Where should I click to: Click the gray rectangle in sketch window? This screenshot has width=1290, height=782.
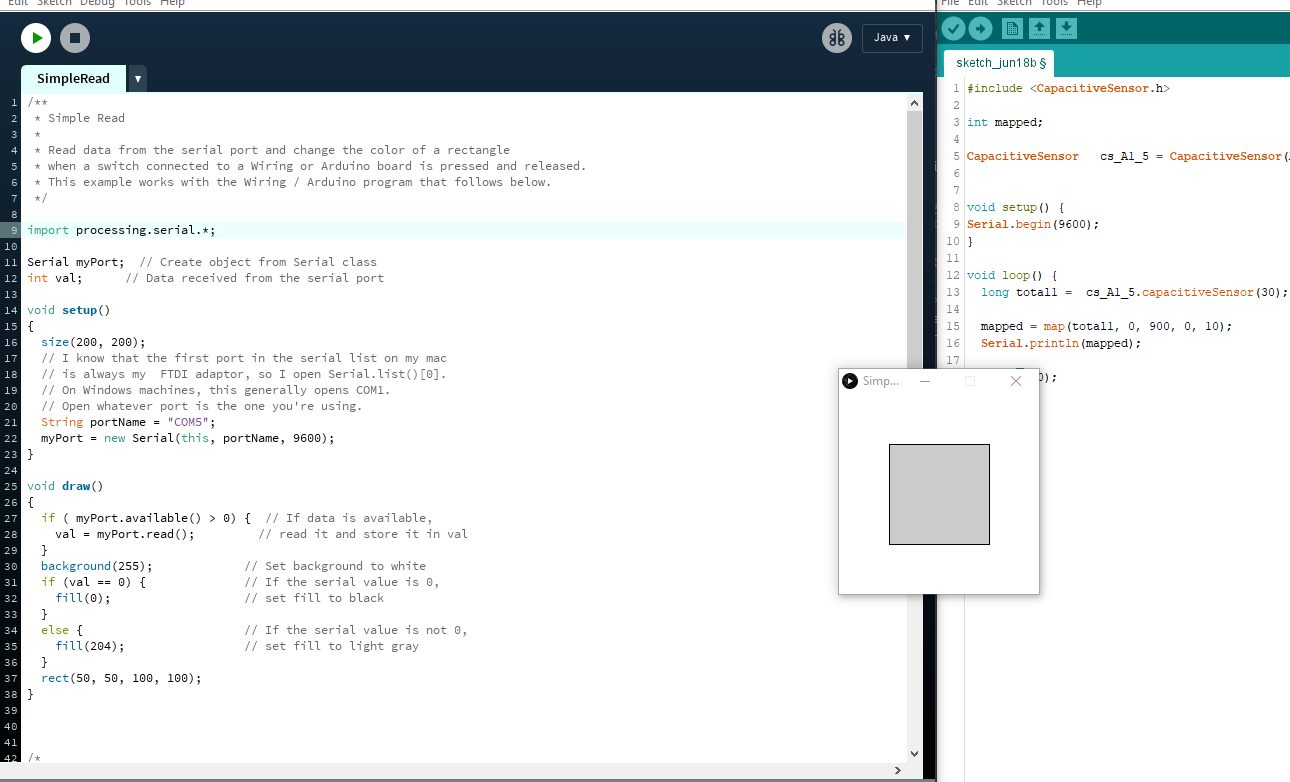pyautogui.click(x=939, y=494)
